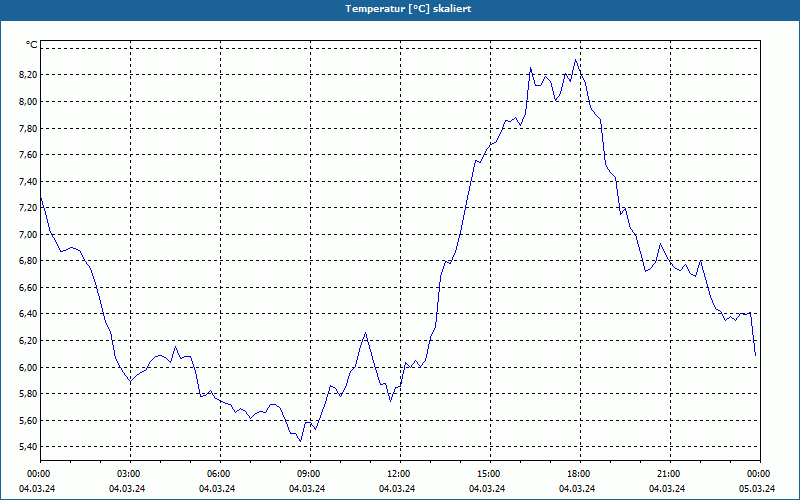800x500 pixels.
Task: Click the 7,80 y-axis value
Action: (27, 128)
